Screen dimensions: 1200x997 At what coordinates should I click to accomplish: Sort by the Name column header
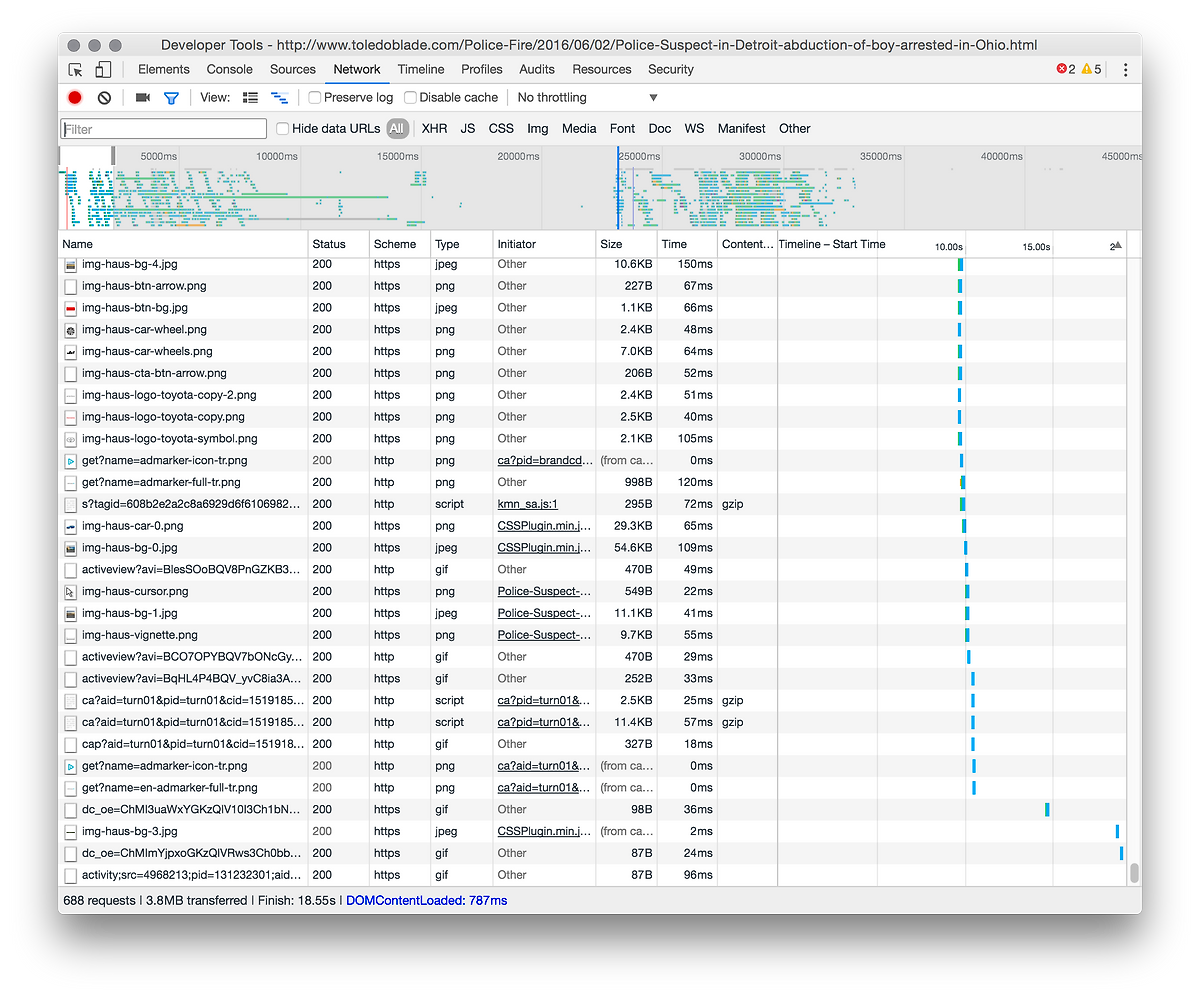(183, 244)
